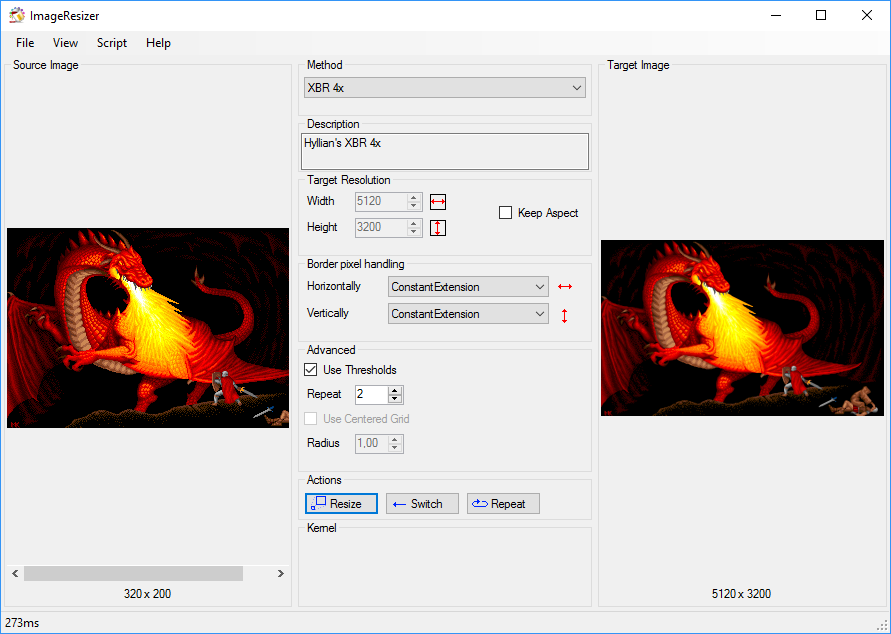The height and width of the screenshot is (634, 891).
Task: Click the 5120 x 3200 target size label
Action: pos(742,594)
